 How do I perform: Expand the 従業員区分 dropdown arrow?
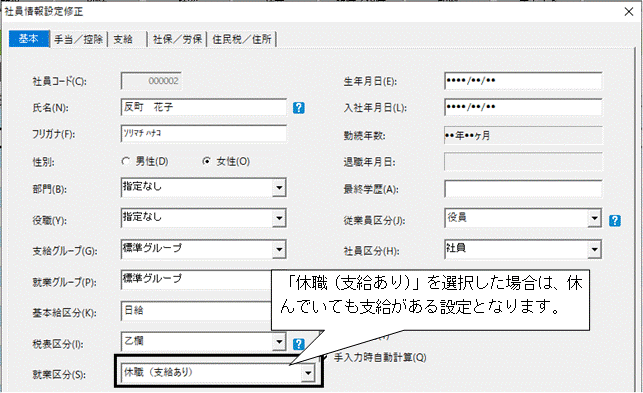tap(594, 218)
